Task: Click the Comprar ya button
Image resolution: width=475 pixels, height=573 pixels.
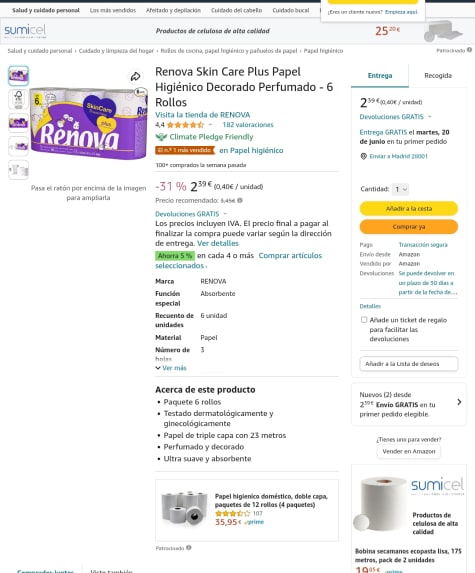Action: [409, 227]
